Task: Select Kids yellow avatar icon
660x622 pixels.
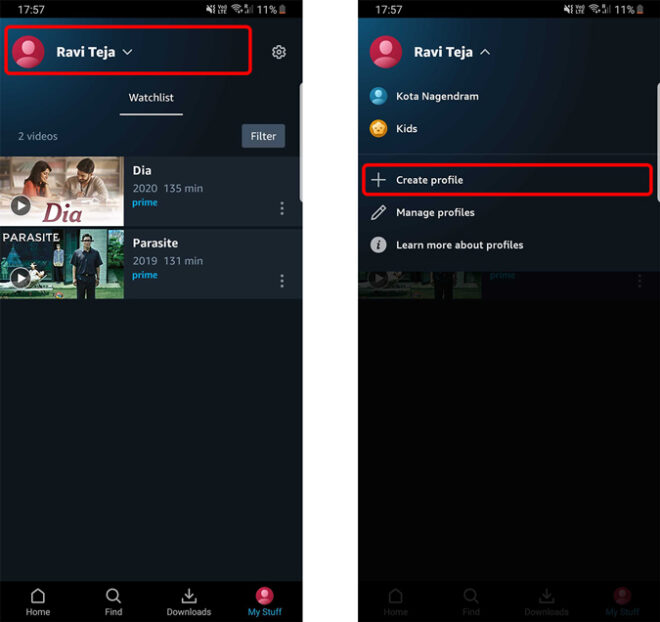Action: (378, 128)
